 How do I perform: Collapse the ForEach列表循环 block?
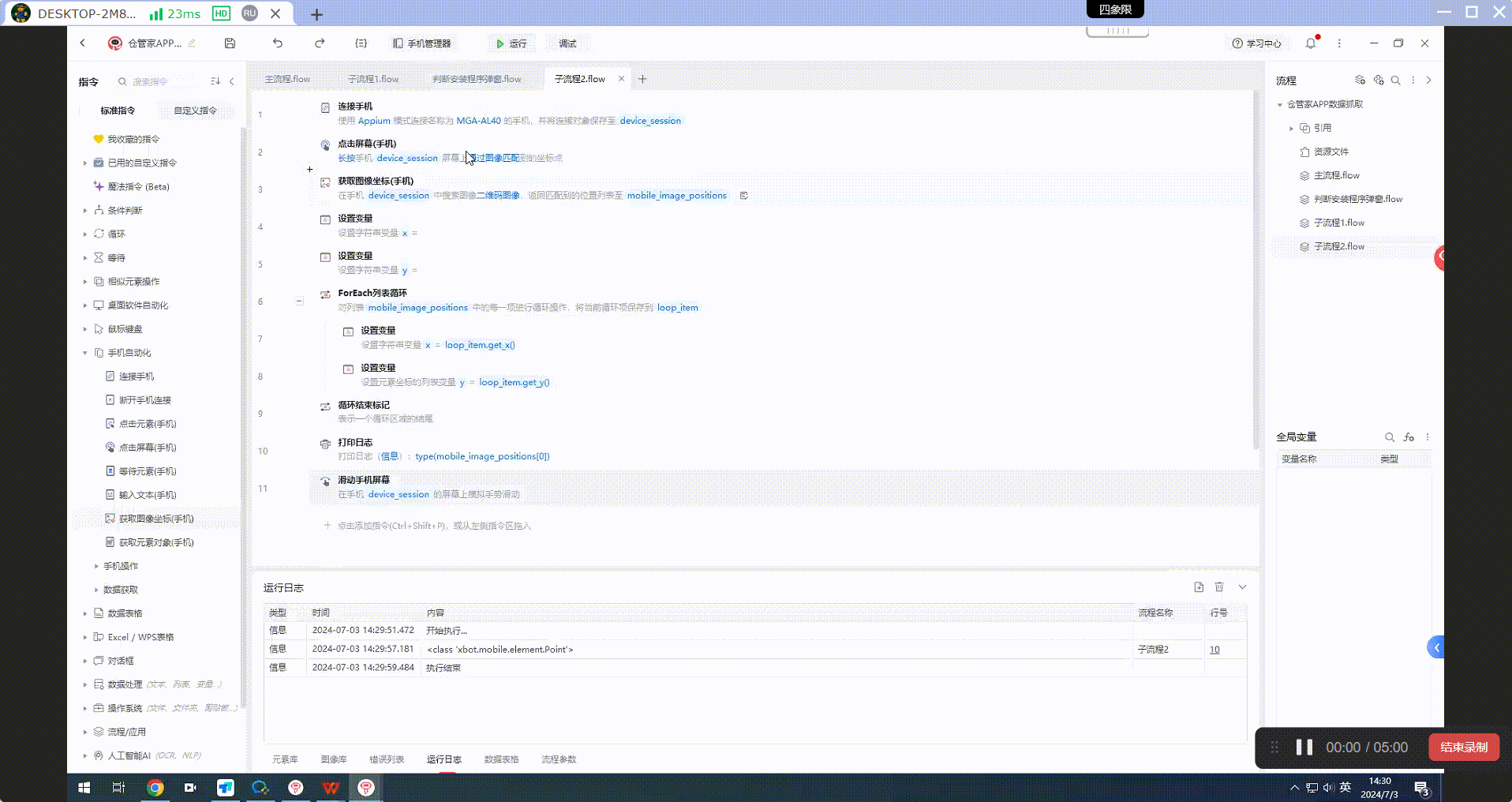pos(300,301)
